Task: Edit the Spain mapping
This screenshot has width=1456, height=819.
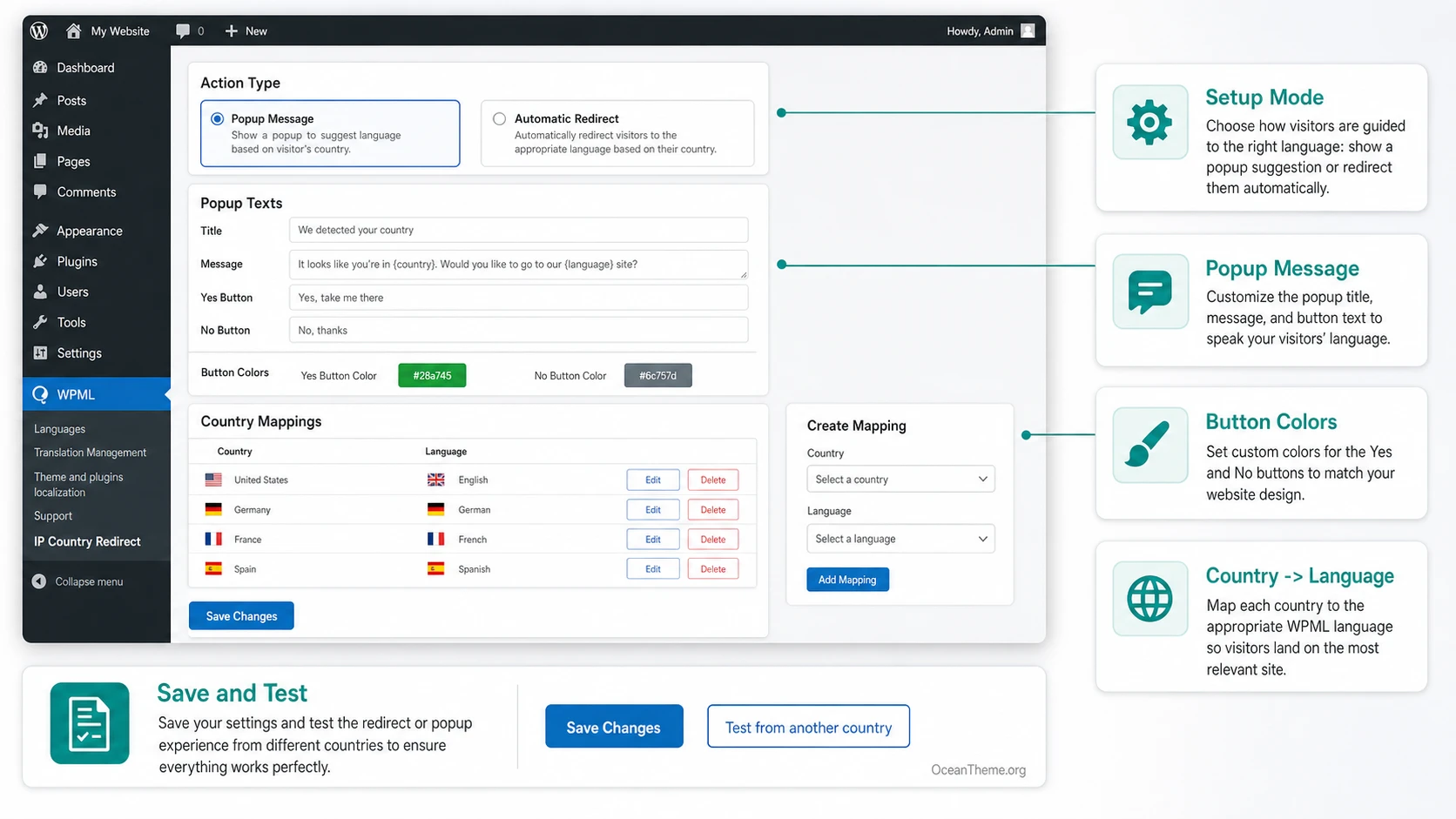Action: (653, 569)
